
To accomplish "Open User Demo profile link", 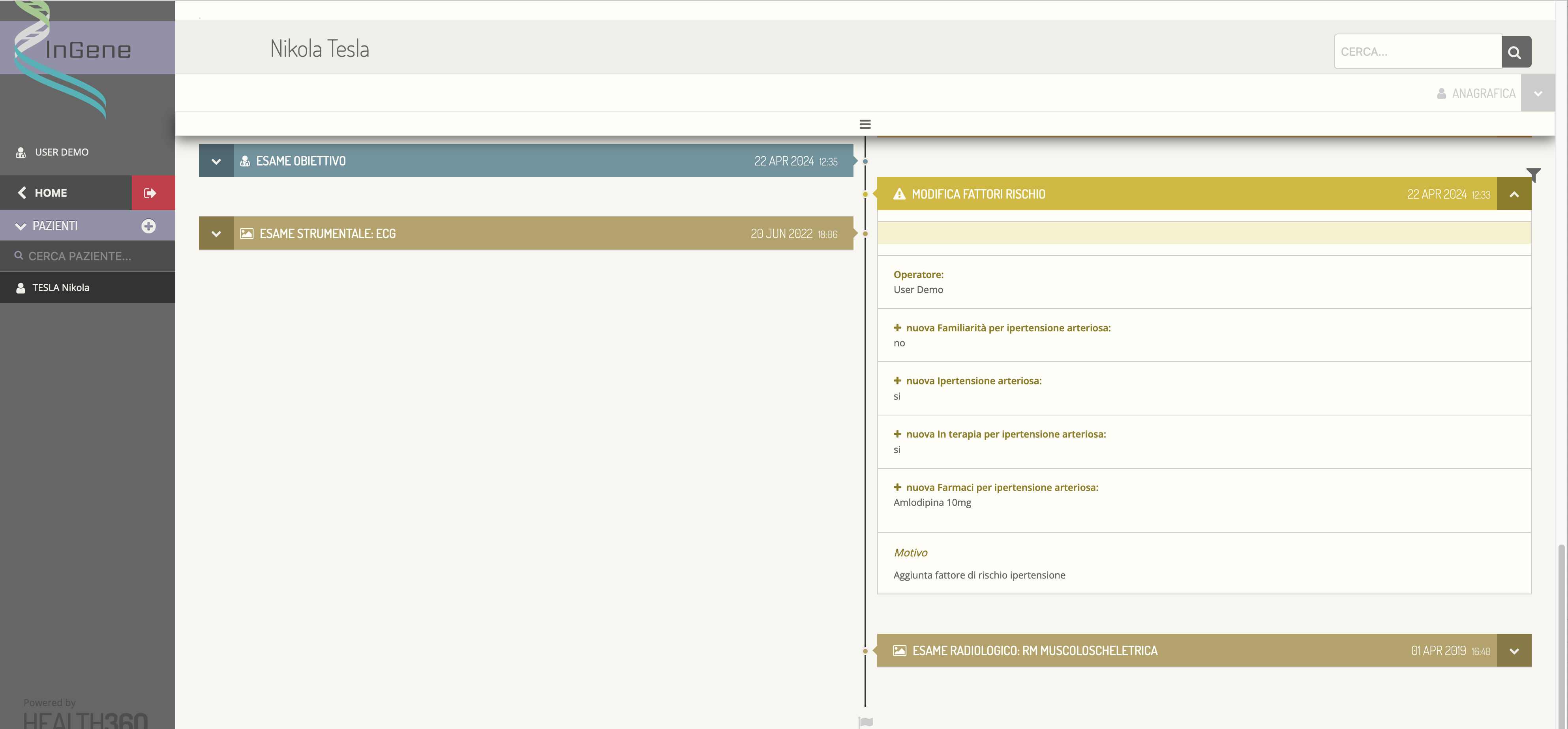I will [x=61, y=152].
